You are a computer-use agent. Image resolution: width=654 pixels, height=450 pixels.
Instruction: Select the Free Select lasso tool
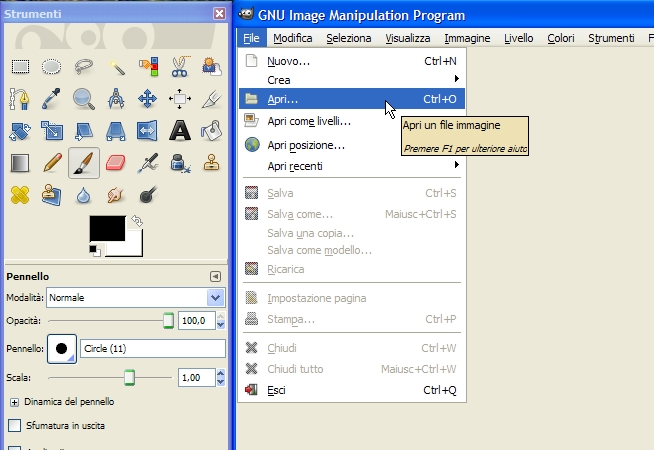(83, 67)
